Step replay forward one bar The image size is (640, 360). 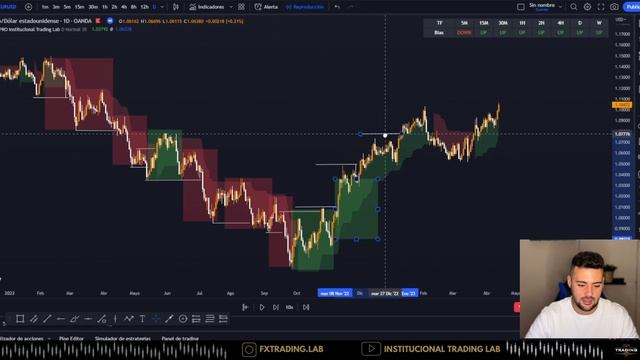click(276, 307)
